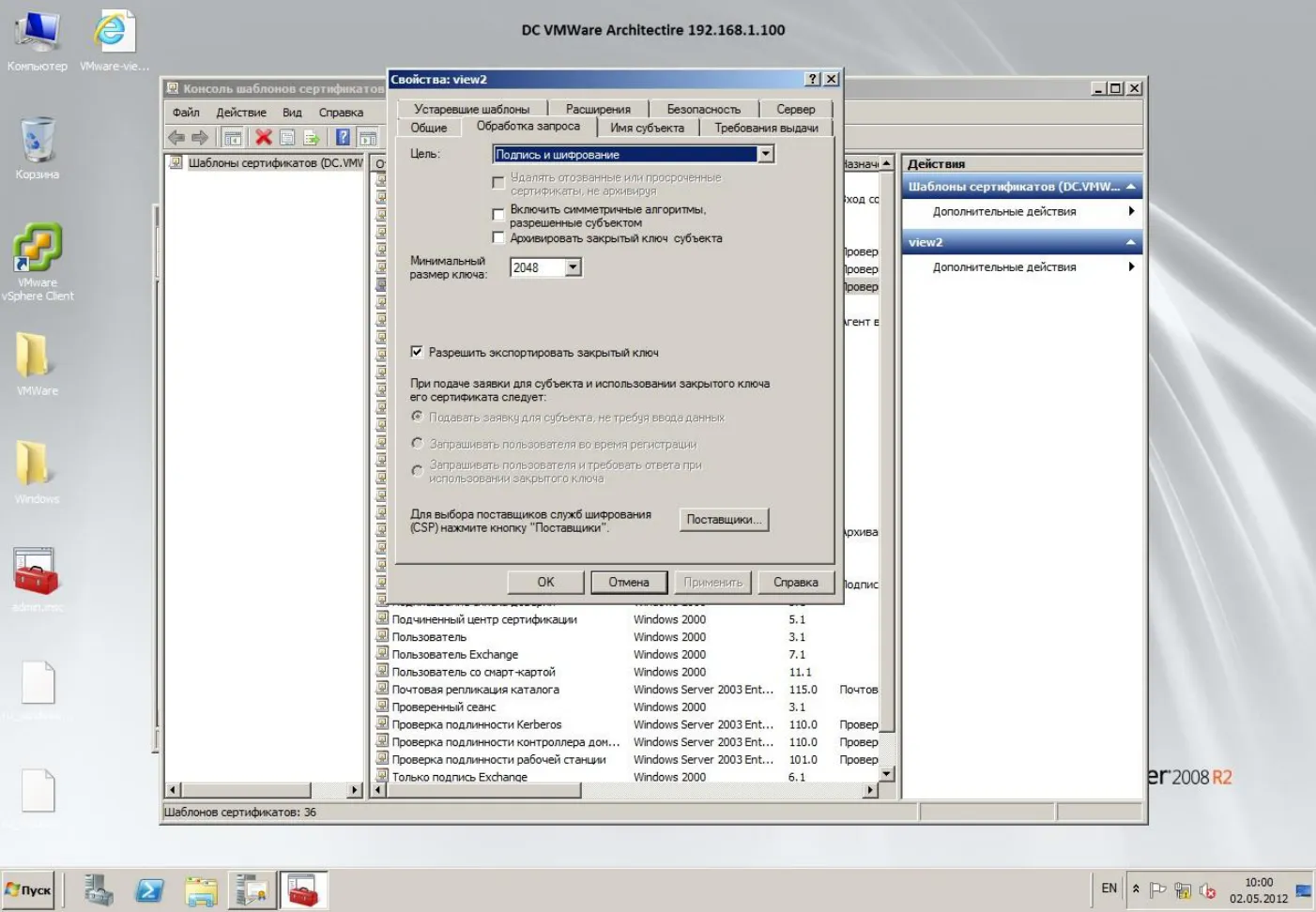
Task: Click the back arrow in console toolbar
Action: pos(176,138)
